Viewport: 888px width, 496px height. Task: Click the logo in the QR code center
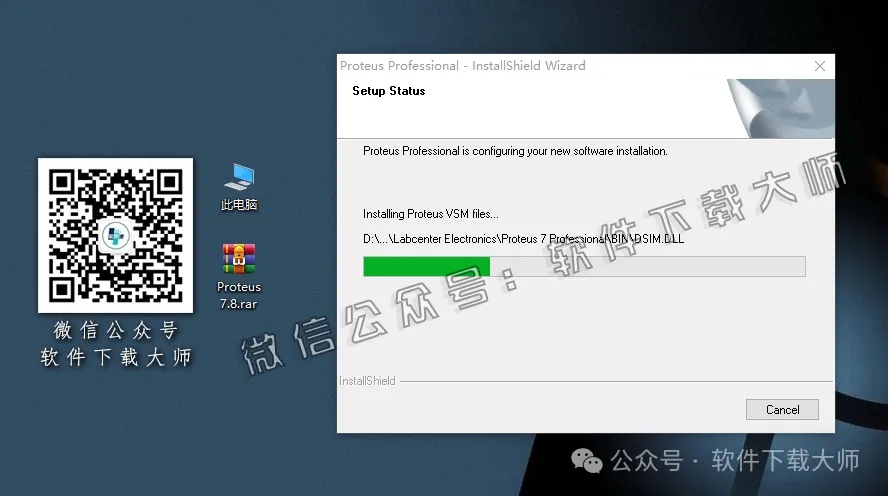click(x=115, y=236)
